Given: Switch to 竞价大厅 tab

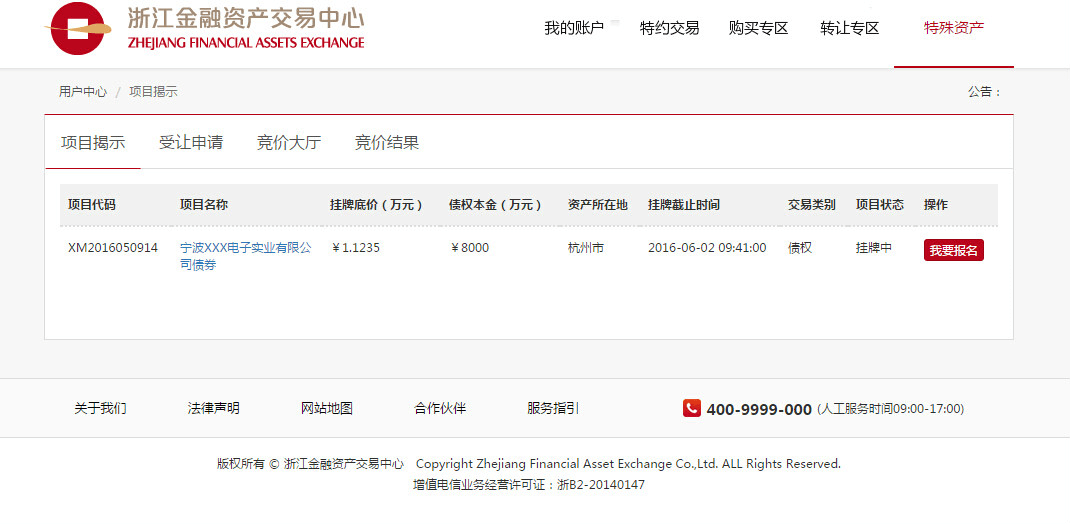Looking at the screenshot, I should [289, 143].
